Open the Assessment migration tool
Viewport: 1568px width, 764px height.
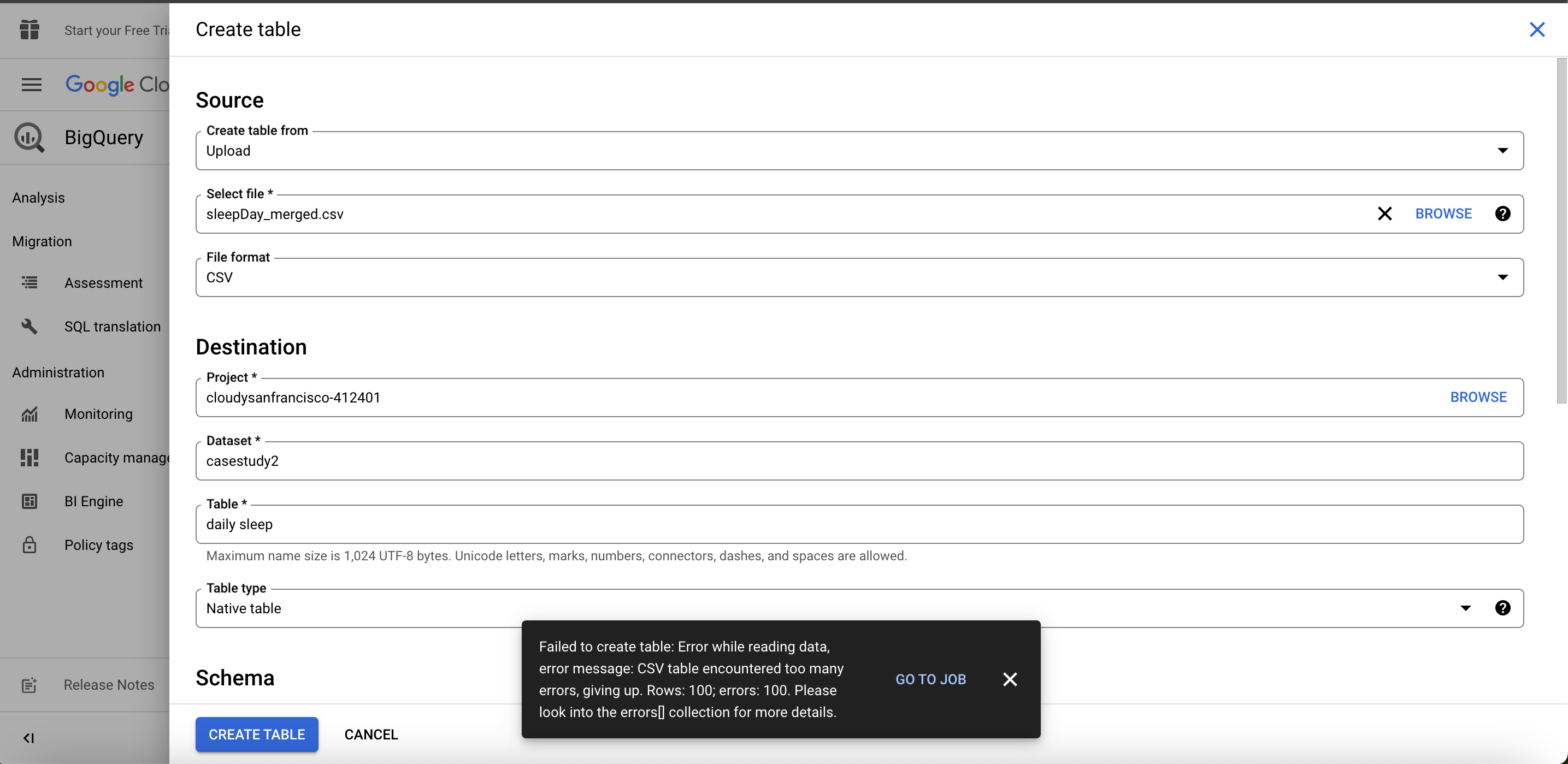point(103,282)
